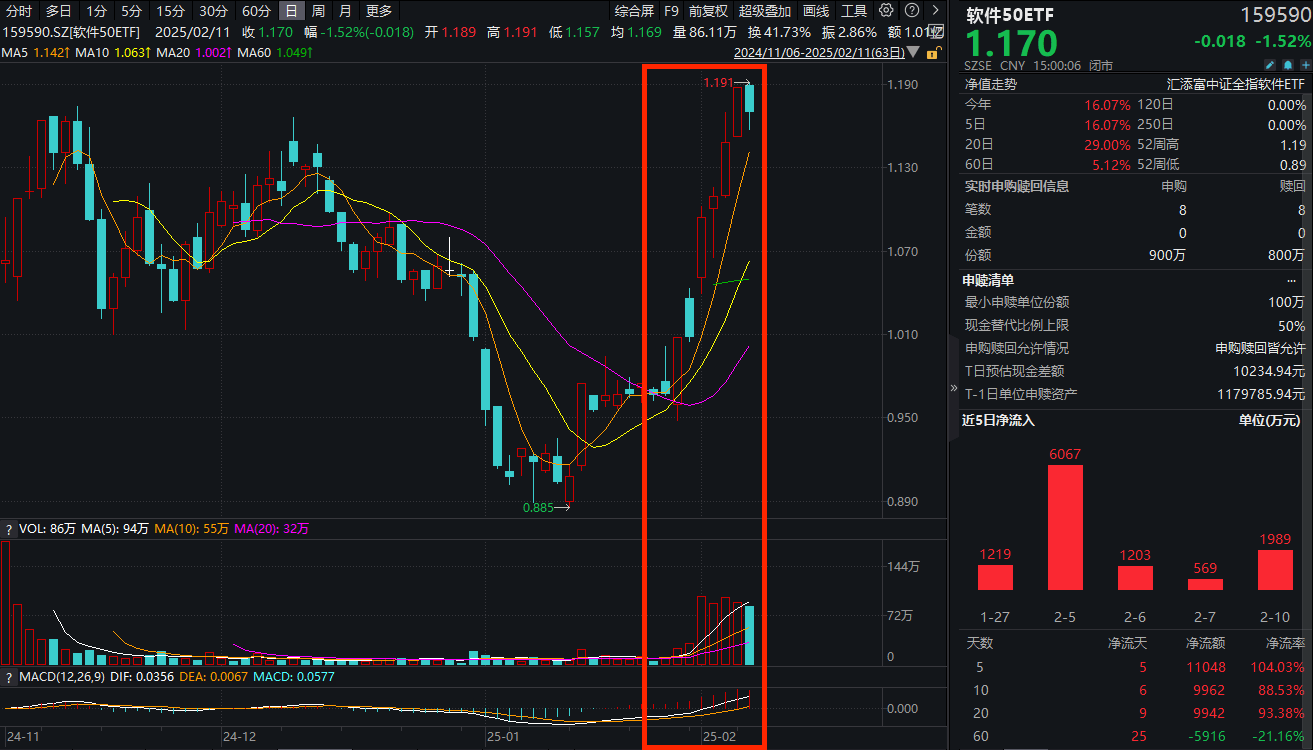
Task: Select the 30分 period
Action: tap(213, 11)
